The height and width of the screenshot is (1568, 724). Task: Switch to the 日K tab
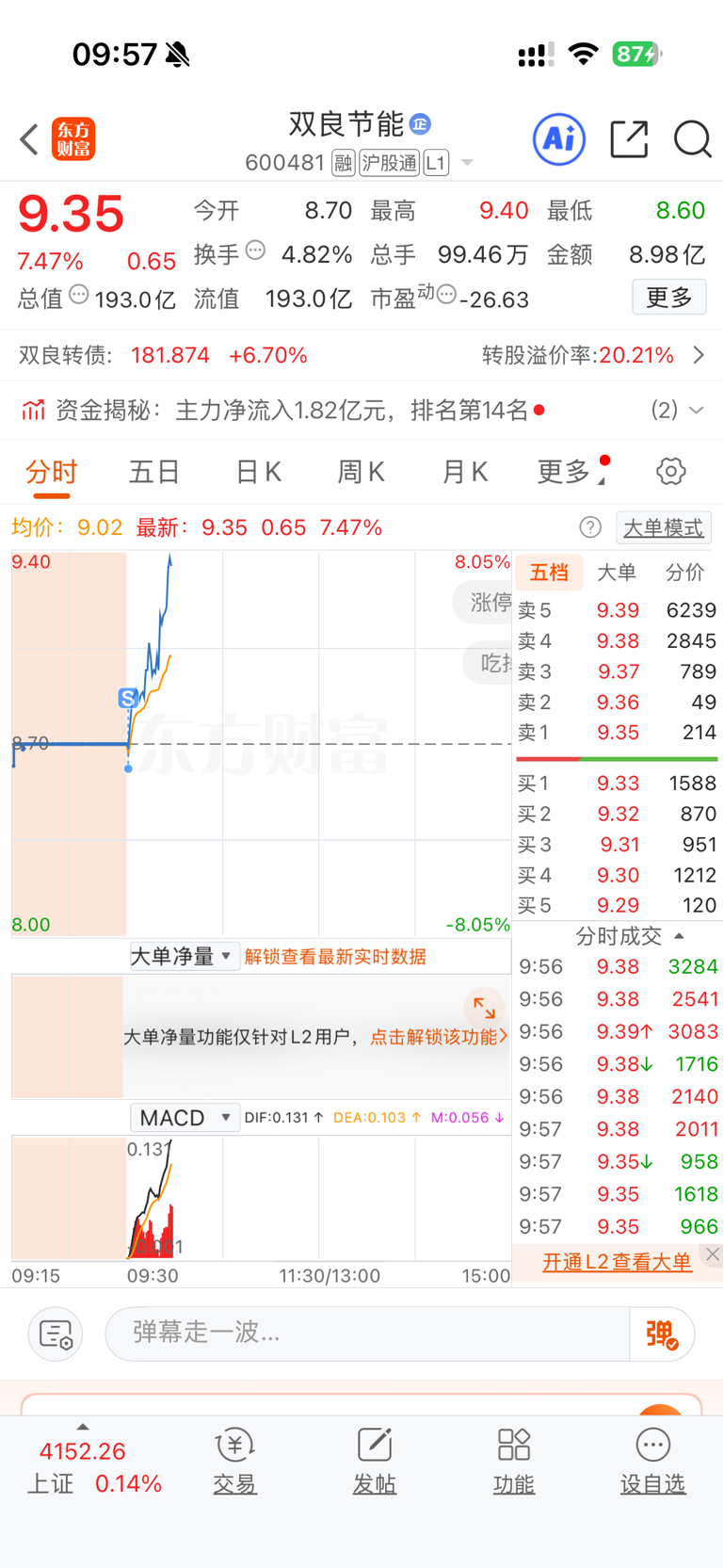pos(258,471)
